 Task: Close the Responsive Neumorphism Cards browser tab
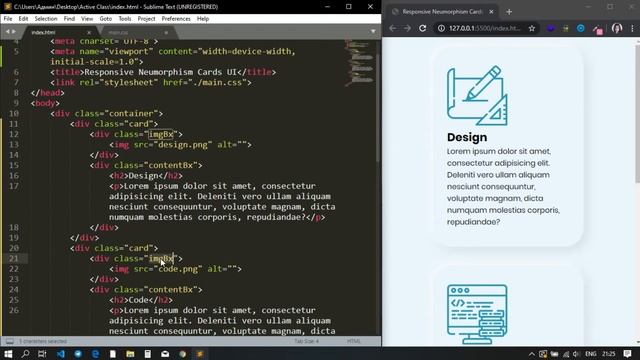click(491, 12)
